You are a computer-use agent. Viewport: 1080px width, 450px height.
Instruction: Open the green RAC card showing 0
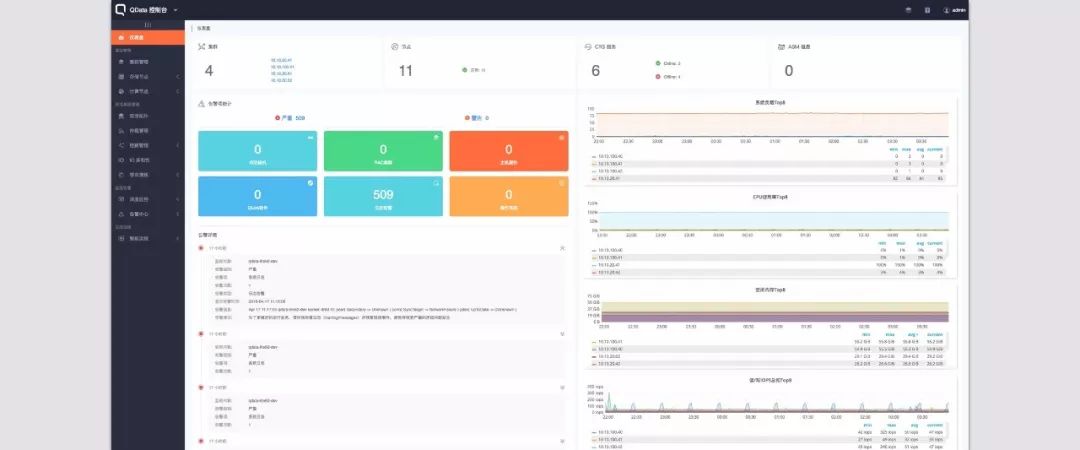point(383,151)
